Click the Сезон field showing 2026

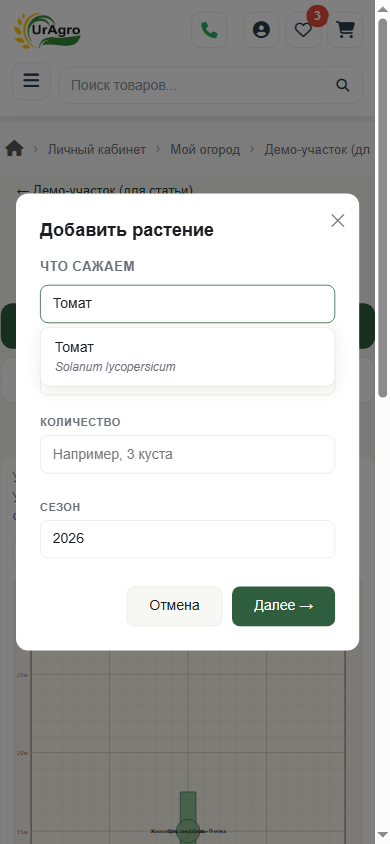pyautogui.click(x=188, y=539)
